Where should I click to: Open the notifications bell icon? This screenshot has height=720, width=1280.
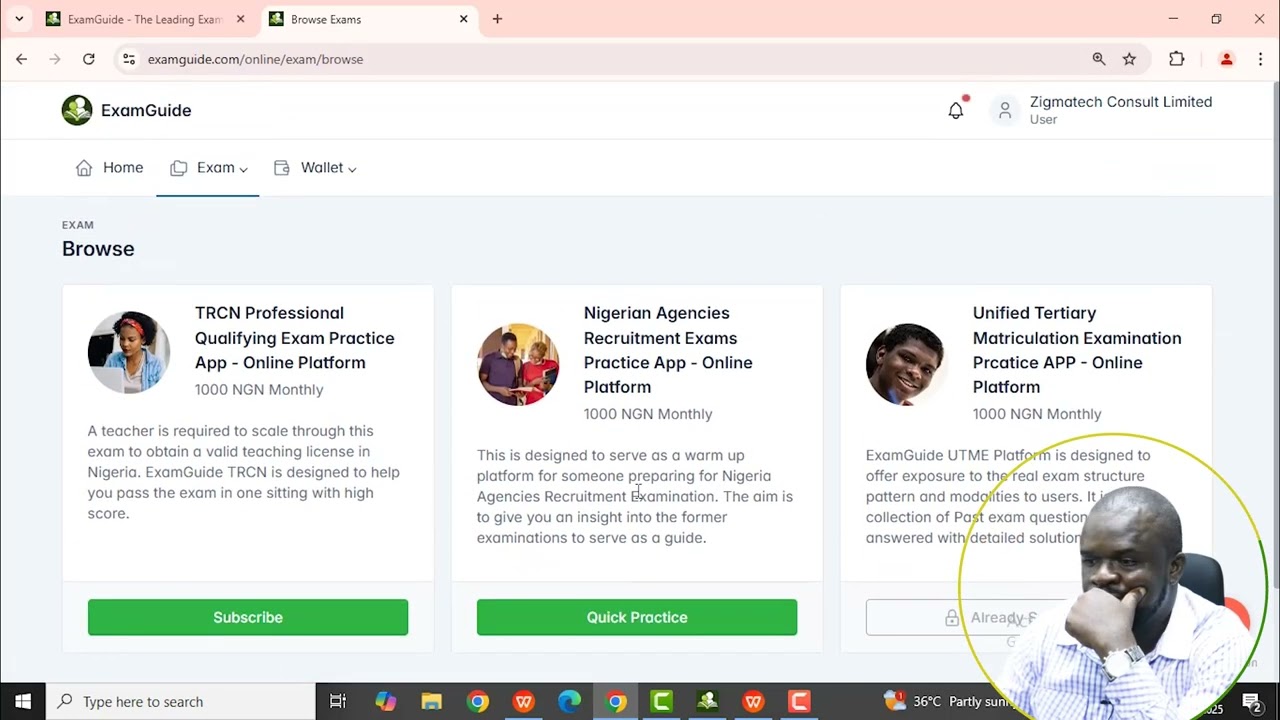tap(956, 110)
